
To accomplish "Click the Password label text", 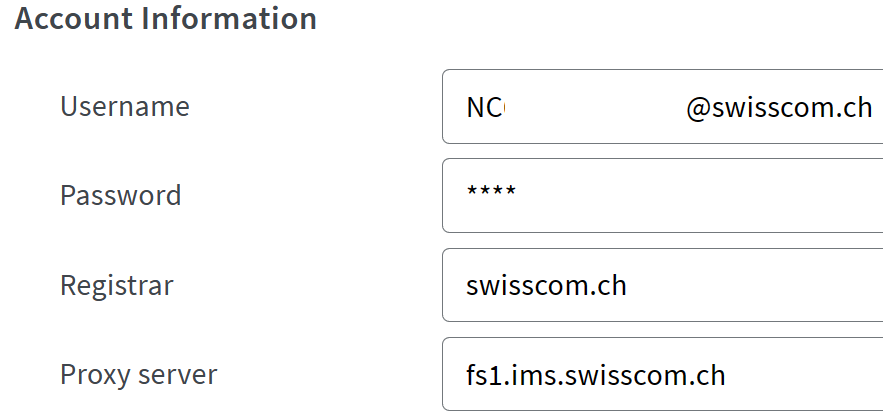I will (121, 195).
